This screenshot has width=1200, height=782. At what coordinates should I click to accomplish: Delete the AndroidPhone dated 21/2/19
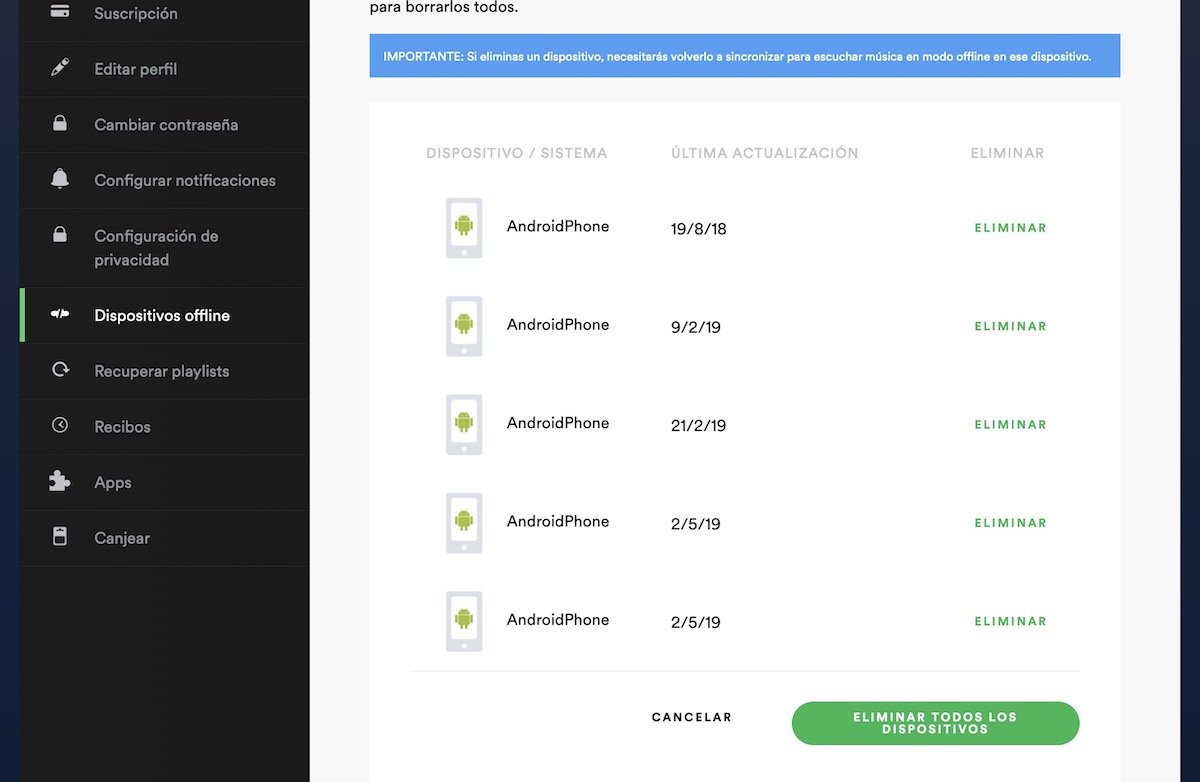pyautogui.click(x=1010, y=425)
